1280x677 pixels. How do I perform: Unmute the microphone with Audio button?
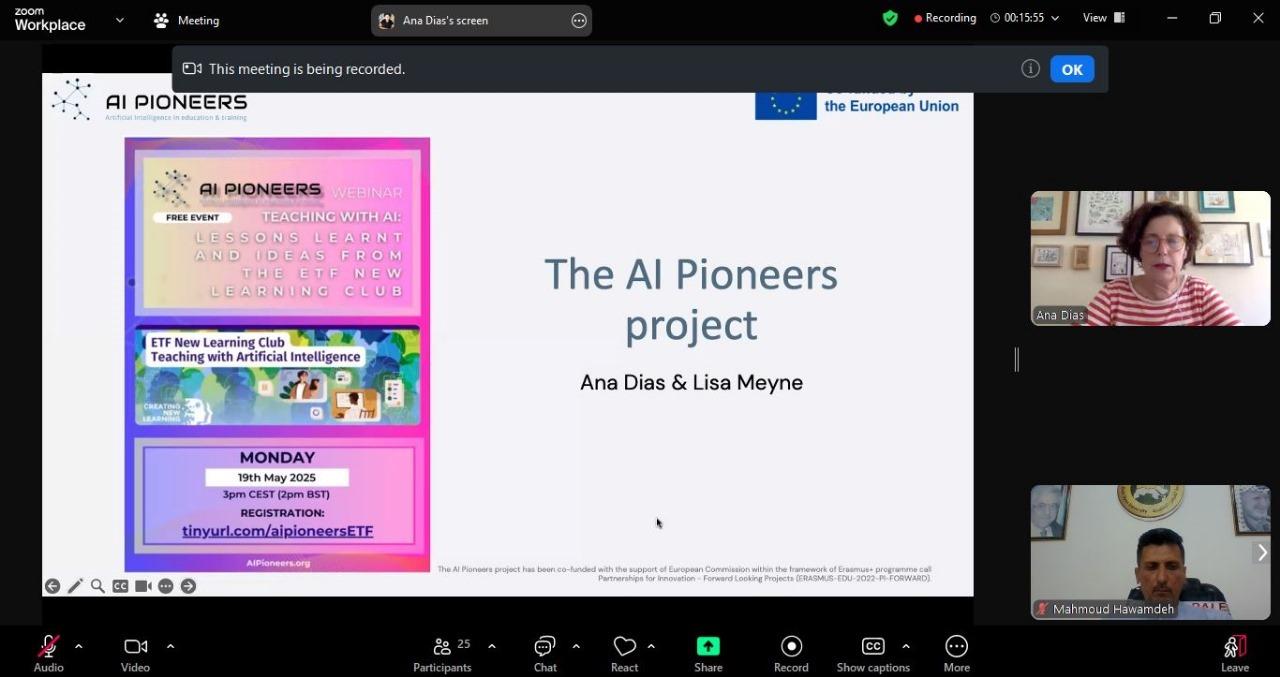48,654
